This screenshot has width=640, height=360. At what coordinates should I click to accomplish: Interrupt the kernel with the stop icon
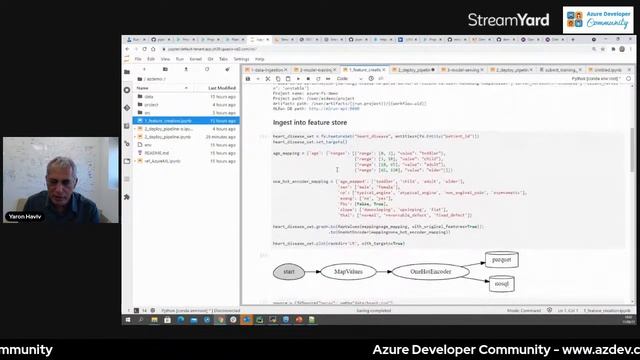point(308,79)
